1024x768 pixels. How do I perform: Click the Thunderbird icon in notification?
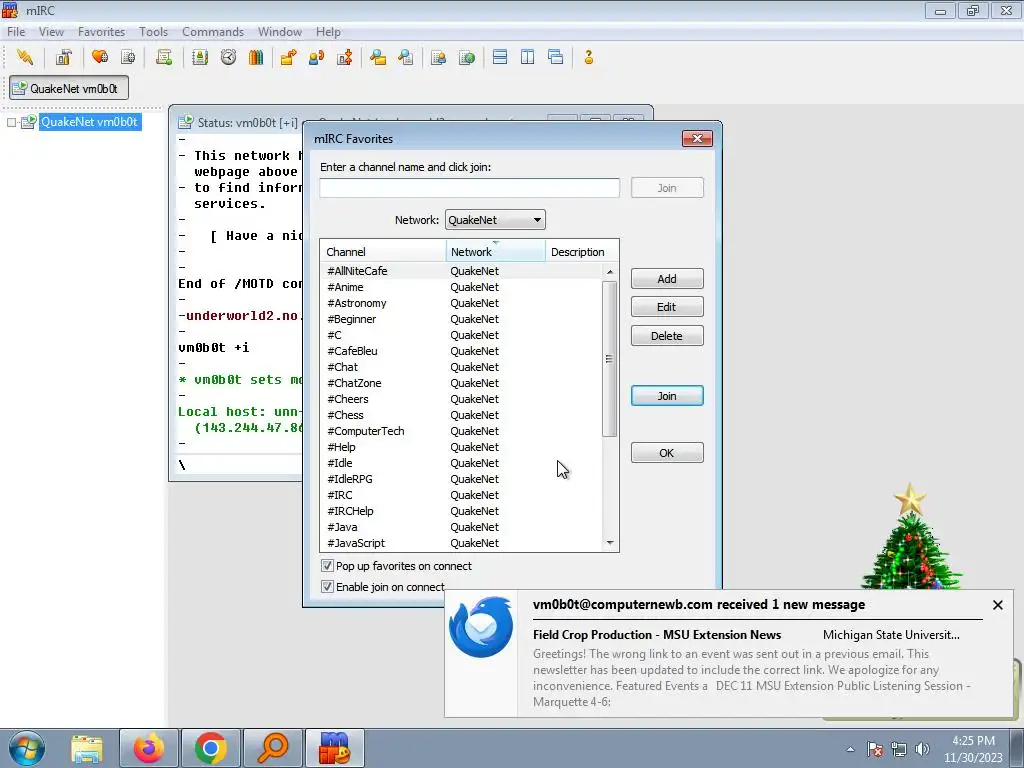pos(481,627)
